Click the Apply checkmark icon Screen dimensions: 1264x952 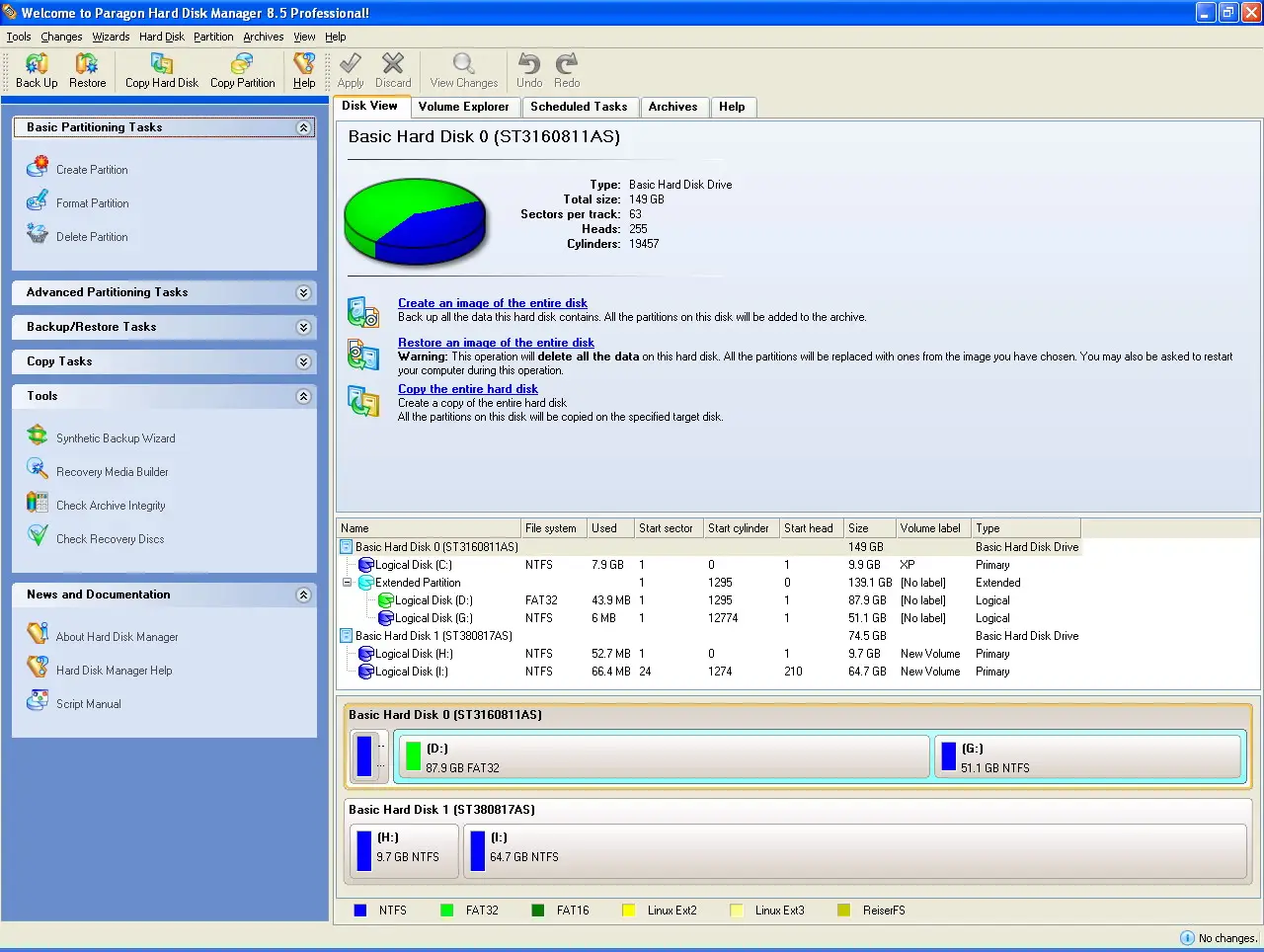351,64
